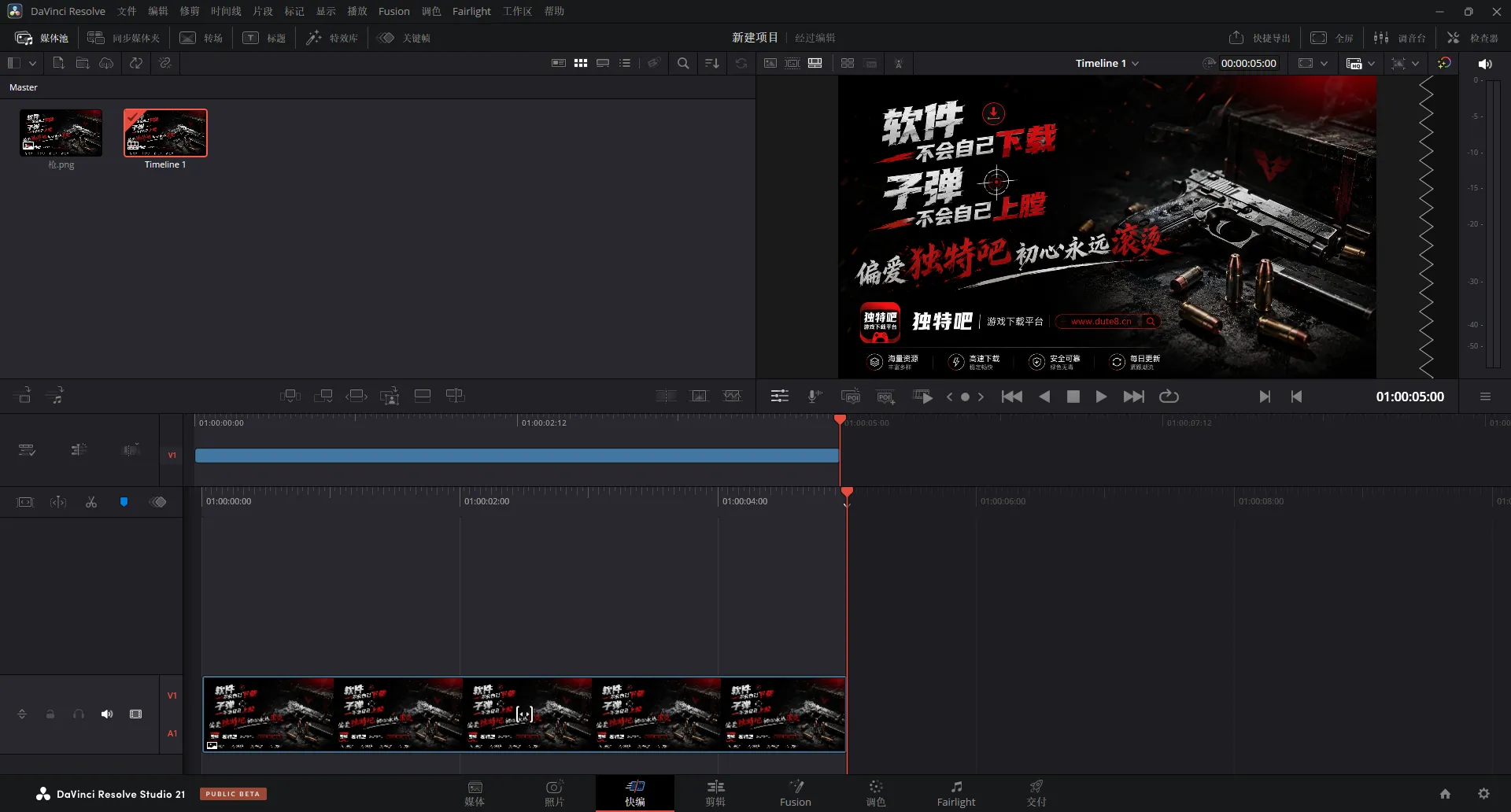1511x812 pixels.
Task: Toggle bypass color grades and Fusion effects
Action: point(1444,63)
